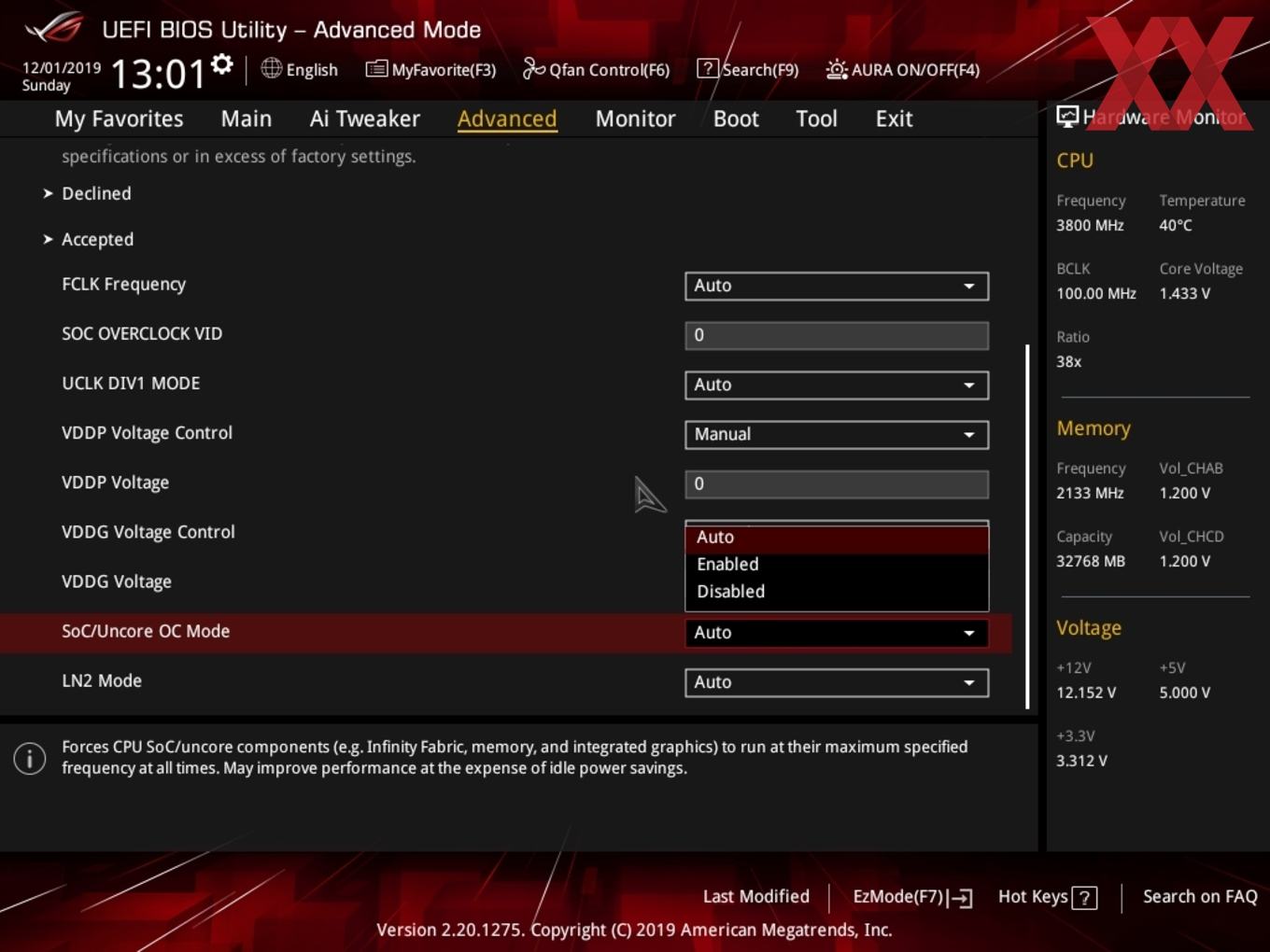1270x952 pixels.
Task: Open UCLK DIV1 MODE dropdown
Action: pos(837,385)
